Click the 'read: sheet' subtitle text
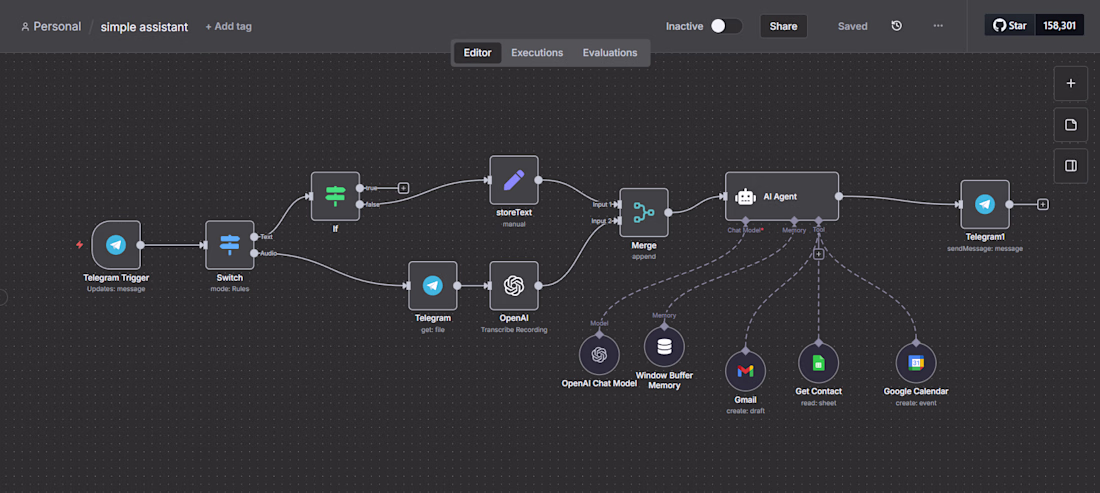Screen dimensions: 1100x493 click(818, 403)
